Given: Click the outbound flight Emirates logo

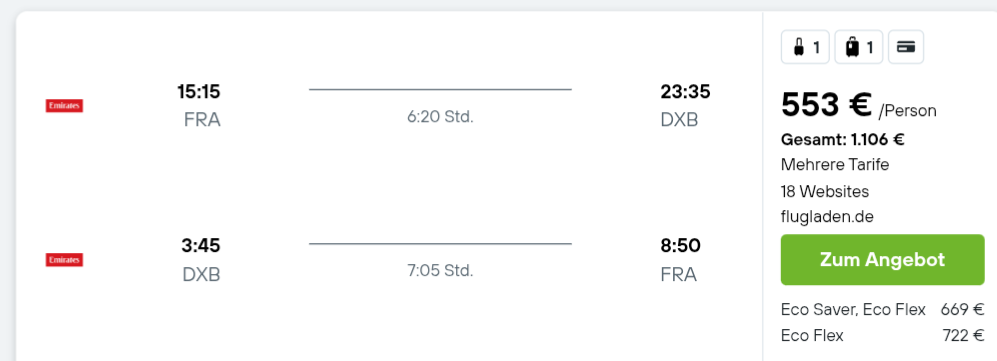Looking at the screenshot, I should click(64, 106).
